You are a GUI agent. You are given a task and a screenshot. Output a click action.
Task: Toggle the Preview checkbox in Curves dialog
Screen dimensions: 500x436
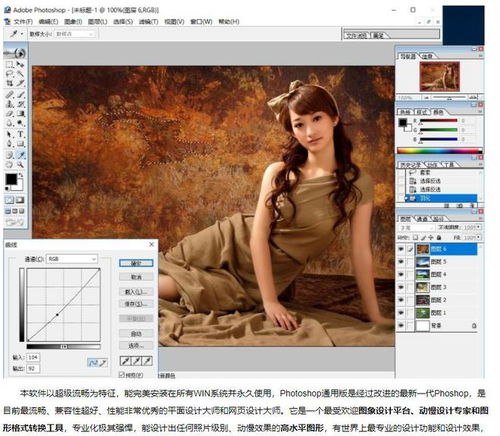pos(122,375)
